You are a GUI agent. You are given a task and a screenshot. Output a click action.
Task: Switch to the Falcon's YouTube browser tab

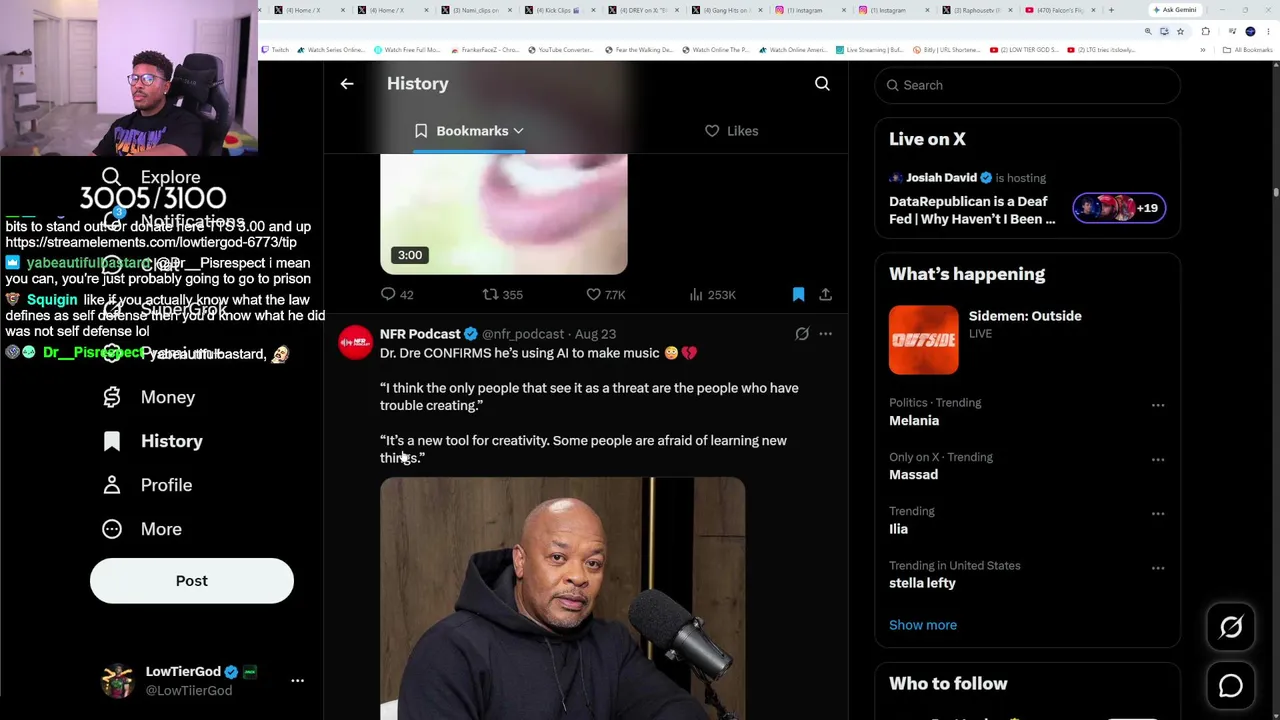click(x=1060, y=10)
